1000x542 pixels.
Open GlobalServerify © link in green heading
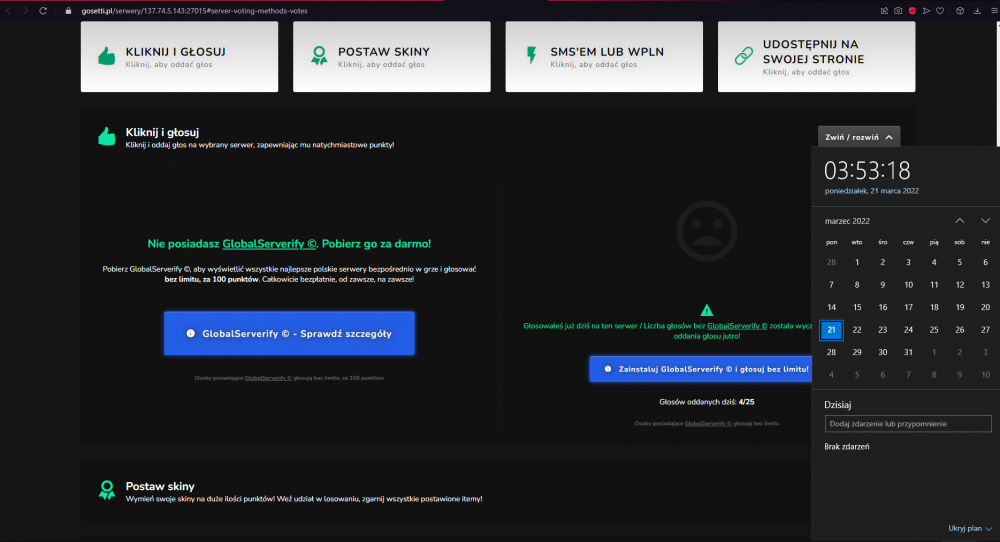[x=269, y=244]
